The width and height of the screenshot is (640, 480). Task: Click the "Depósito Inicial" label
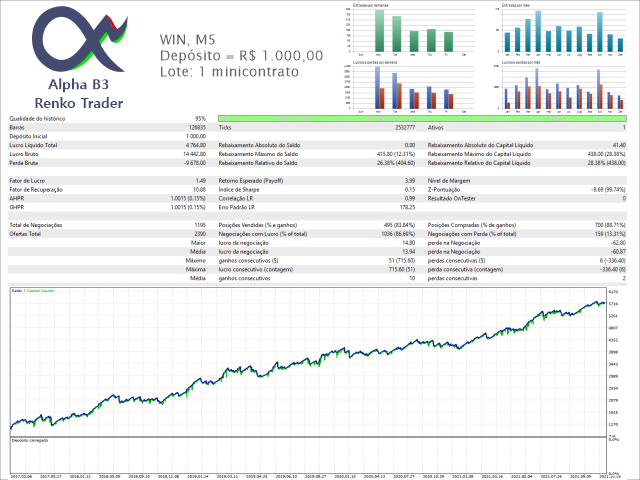pyautogui.click(x=28, y=136)
